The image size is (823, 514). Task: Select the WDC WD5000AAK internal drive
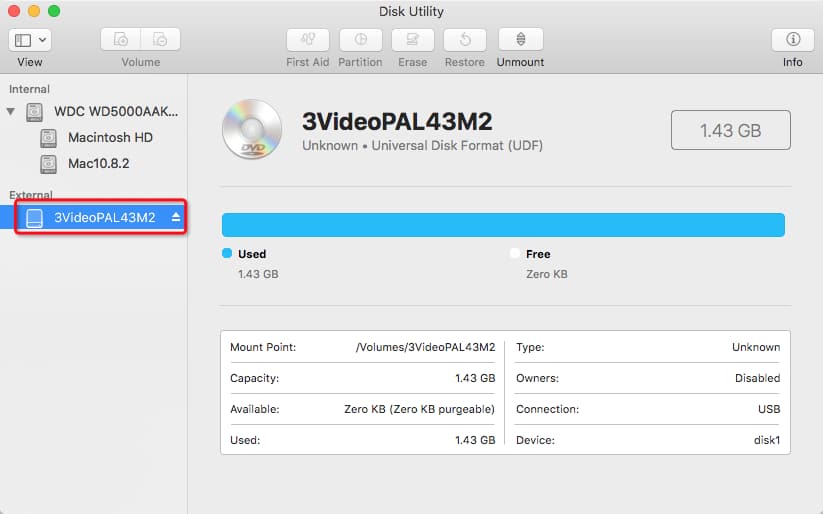pyautogui.click(x=120, y=111)
